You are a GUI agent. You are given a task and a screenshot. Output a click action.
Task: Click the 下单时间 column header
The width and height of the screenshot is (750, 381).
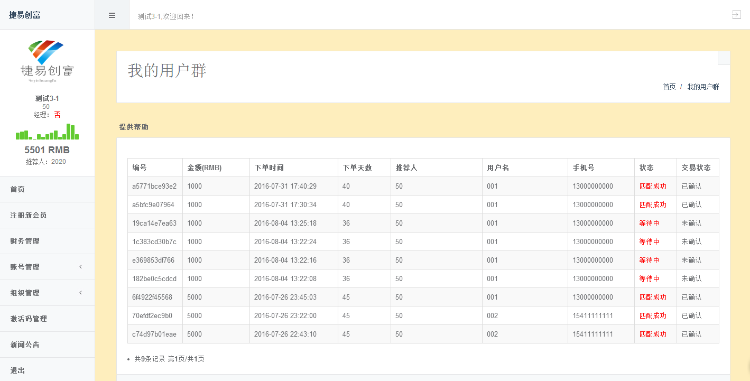pos(269,168)
